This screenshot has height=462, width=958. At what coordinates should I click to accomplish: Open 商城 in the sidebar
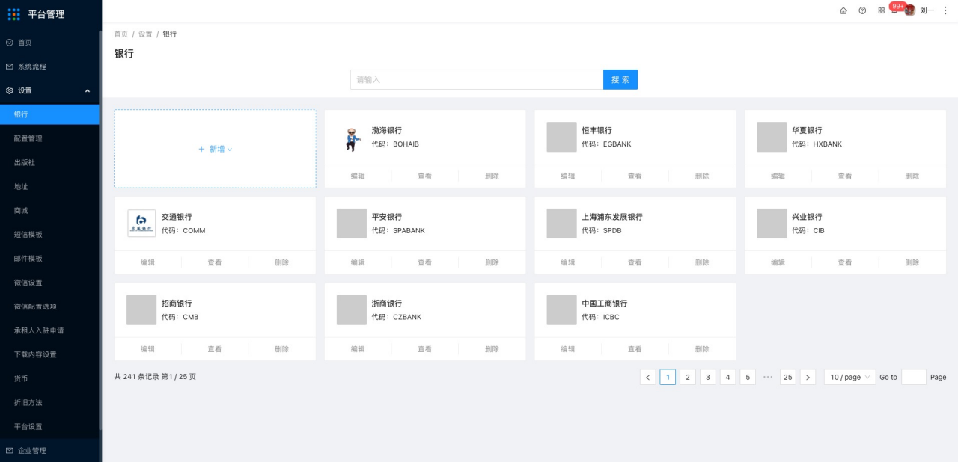49,210
